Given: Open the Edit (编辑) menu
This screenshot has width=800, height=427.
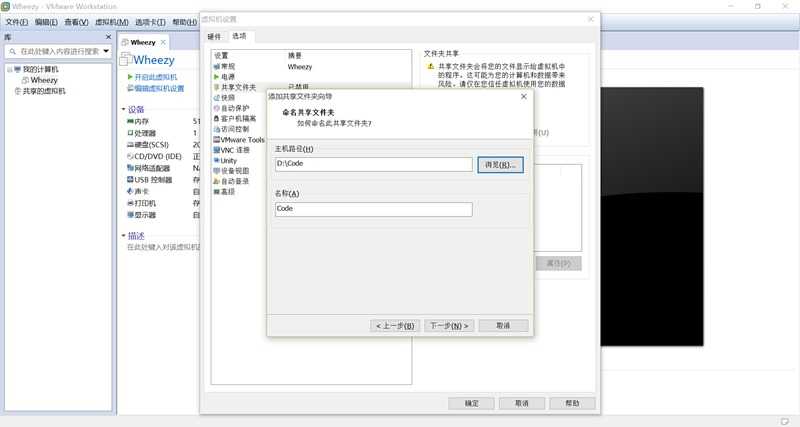Looking at the screenshot, I should pyautogui.click(x=46, y=22).
